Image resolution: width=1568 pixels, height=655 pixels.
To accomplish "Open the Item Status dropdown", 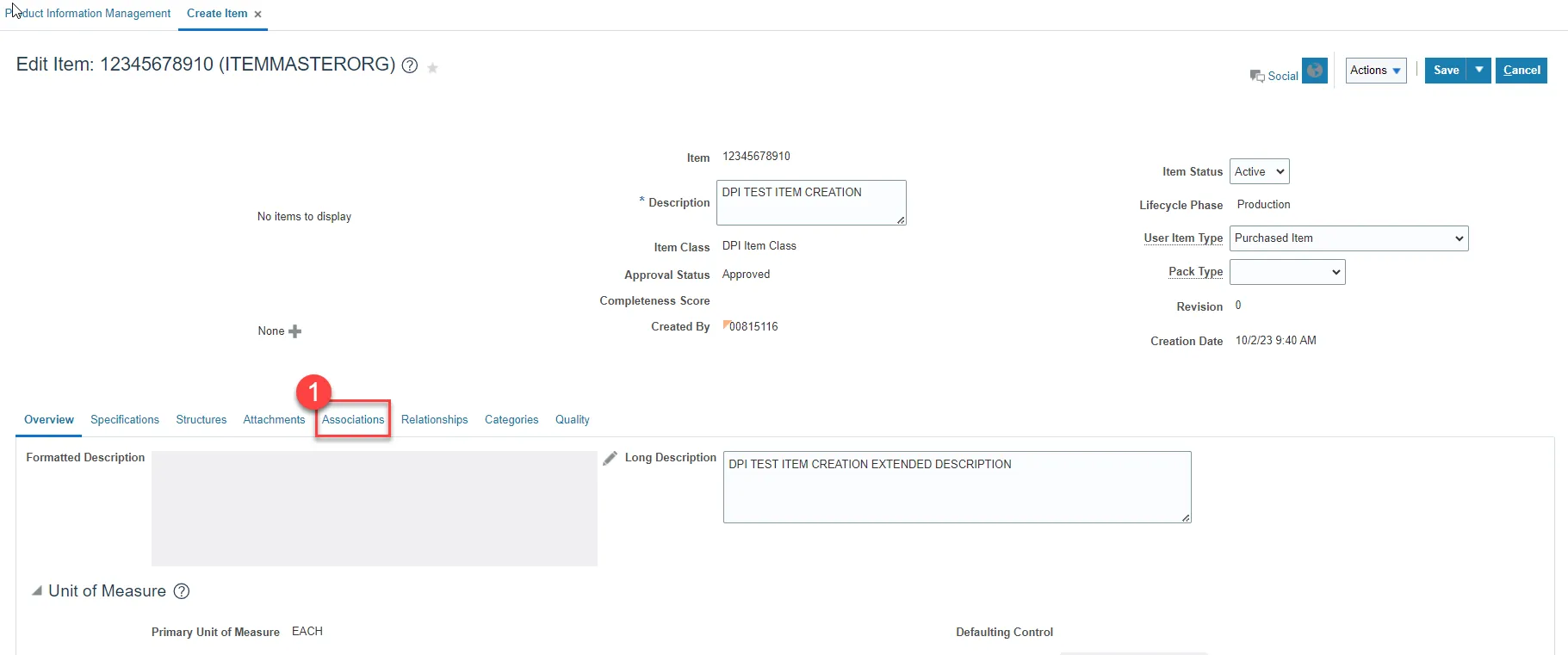I will click(x=1259, y=171).
